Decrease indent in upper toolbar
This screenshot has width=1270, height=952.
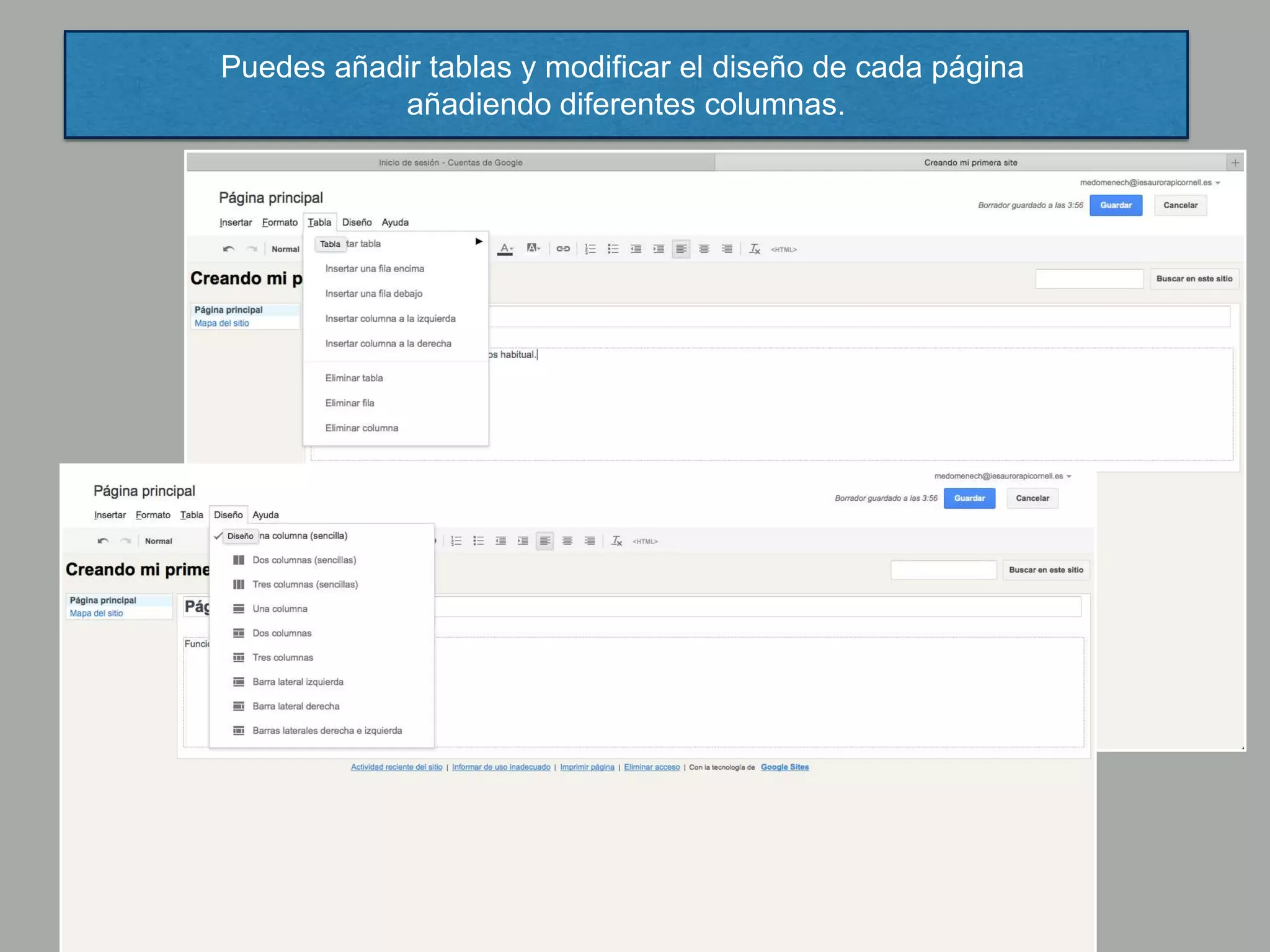(636, 249)
